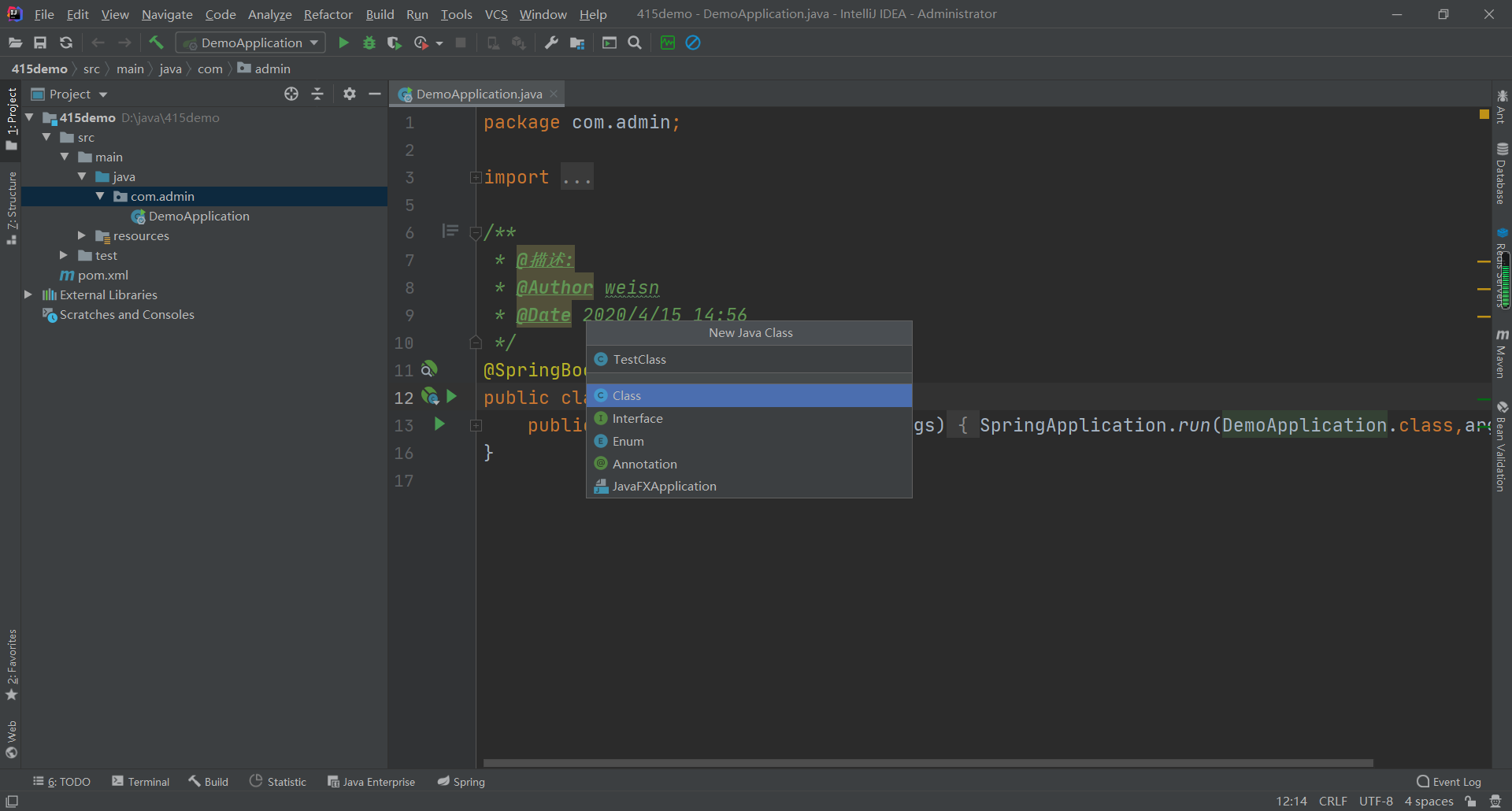This screenshot has height=811, width=1512.
Task: Click the Run Anything terminal-window icon
Action: coord(610,43)
